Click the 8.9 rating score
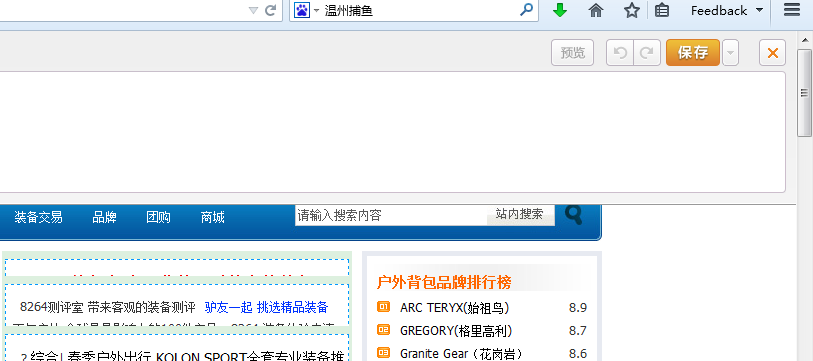Screen dimensions: 813x361 [x=578, y=308]
